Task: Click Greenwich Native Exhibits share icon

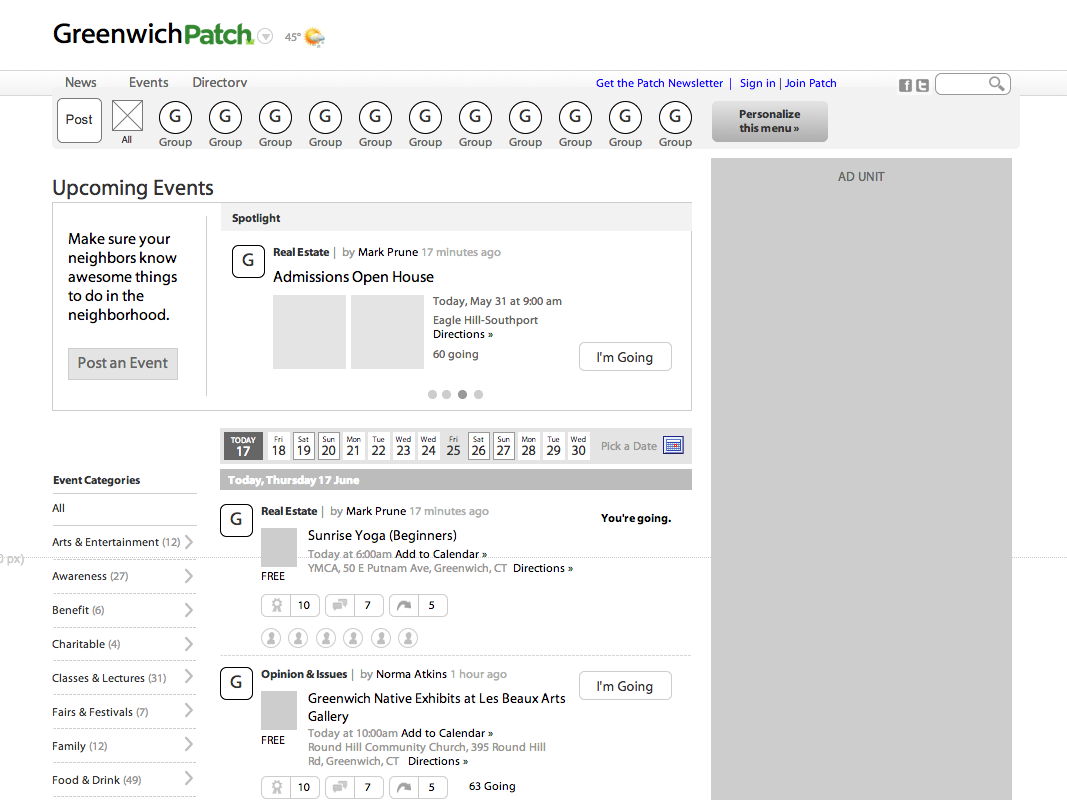Action: [x=404, y=787]
